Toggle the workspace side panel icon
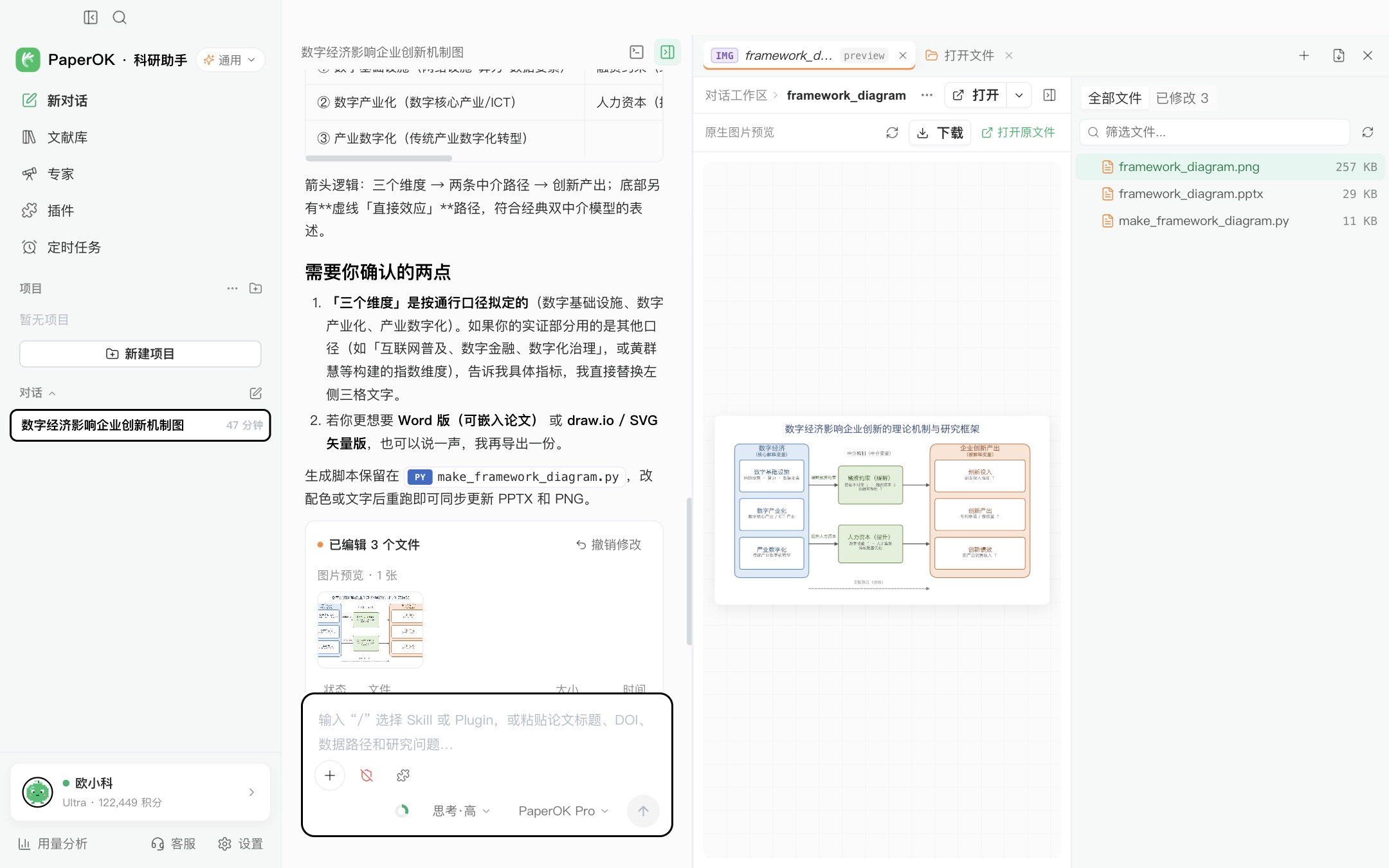This screenshot has height=868, width=1389. tap(667, 52)
